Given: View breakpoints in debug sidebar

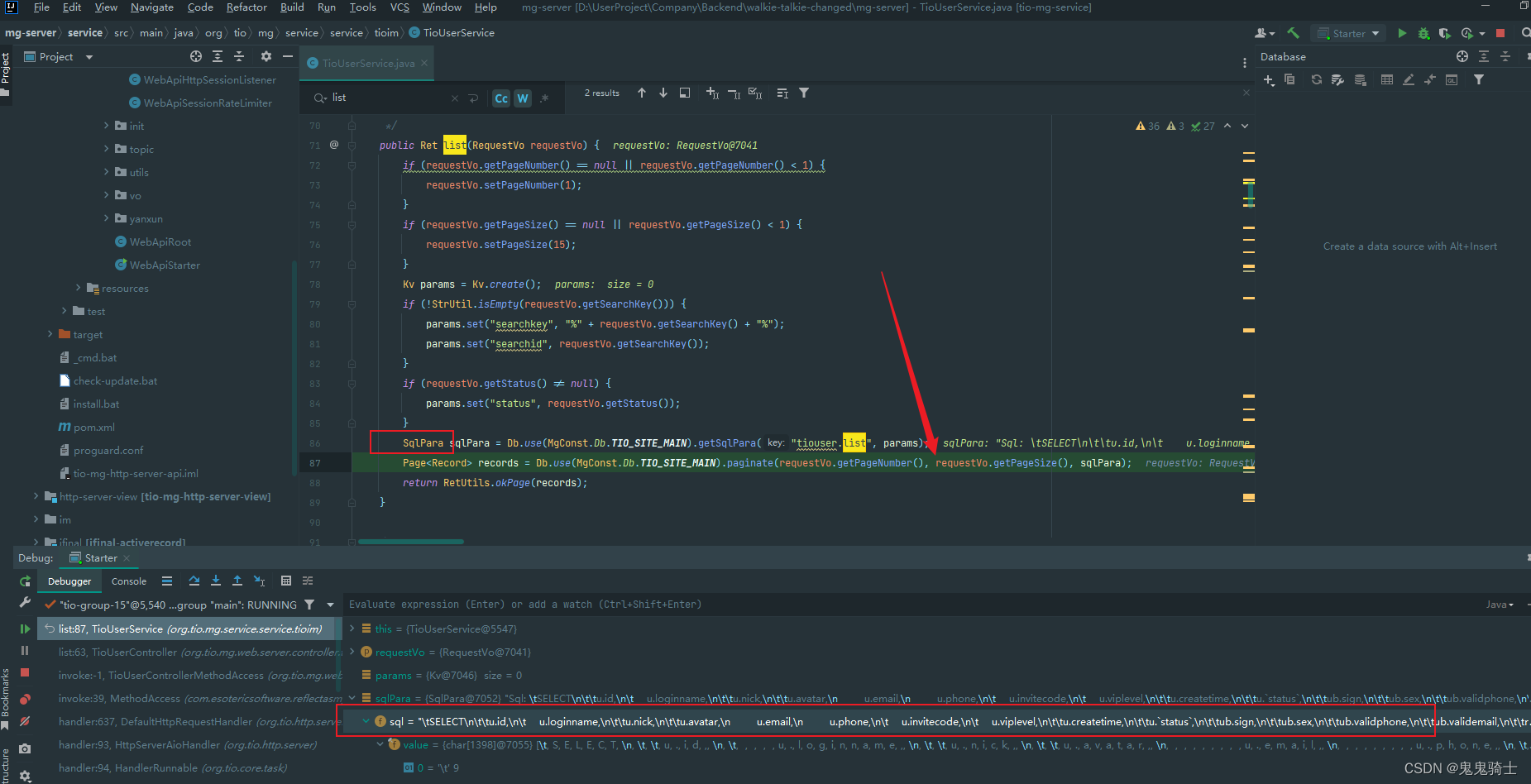Looking at the screenshot, I should pos(25,699).
